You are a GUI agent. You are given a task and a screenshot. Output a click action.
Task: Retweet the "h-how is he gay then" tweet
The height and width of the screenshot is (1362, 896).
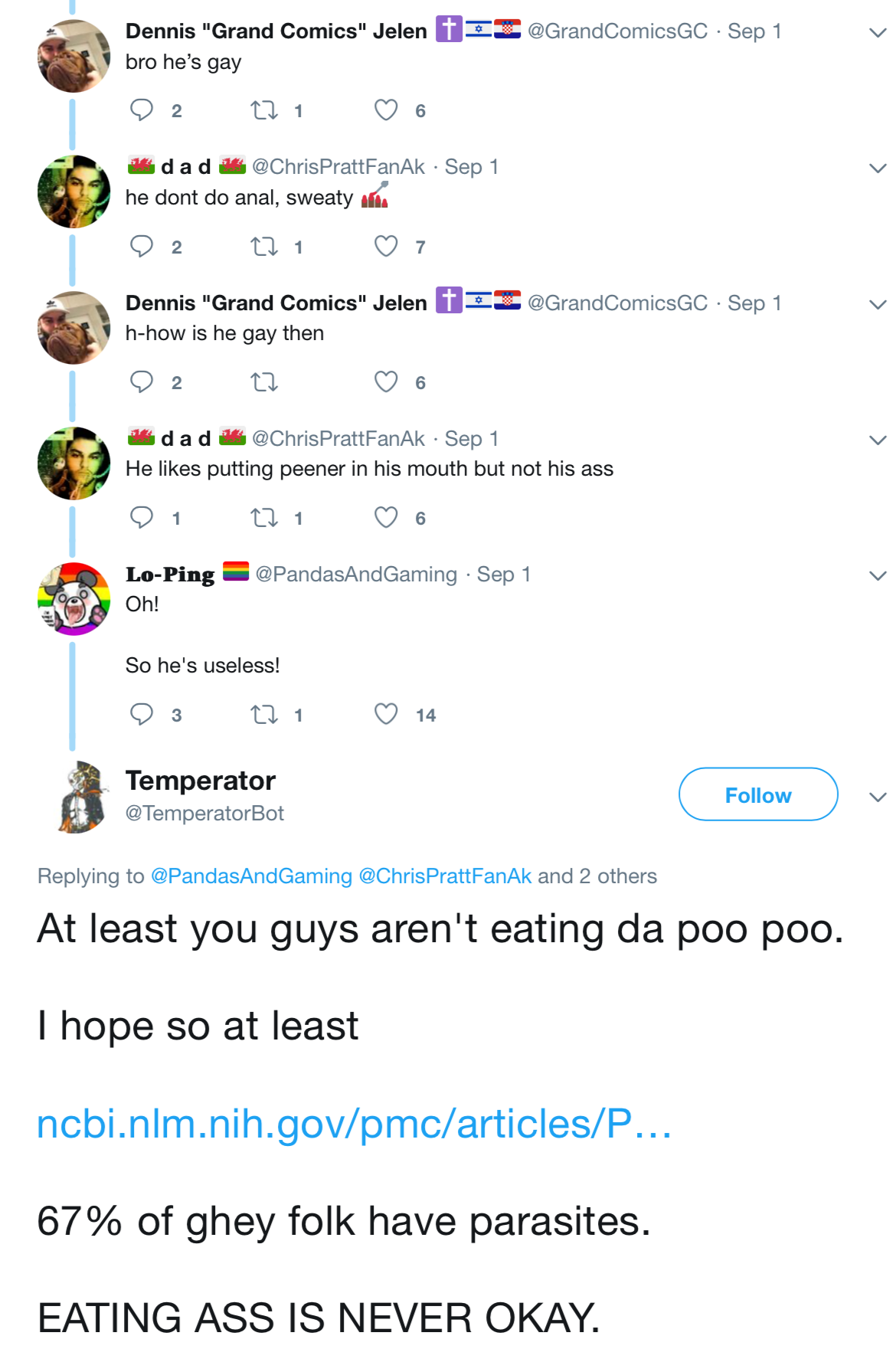pos(264,381)
